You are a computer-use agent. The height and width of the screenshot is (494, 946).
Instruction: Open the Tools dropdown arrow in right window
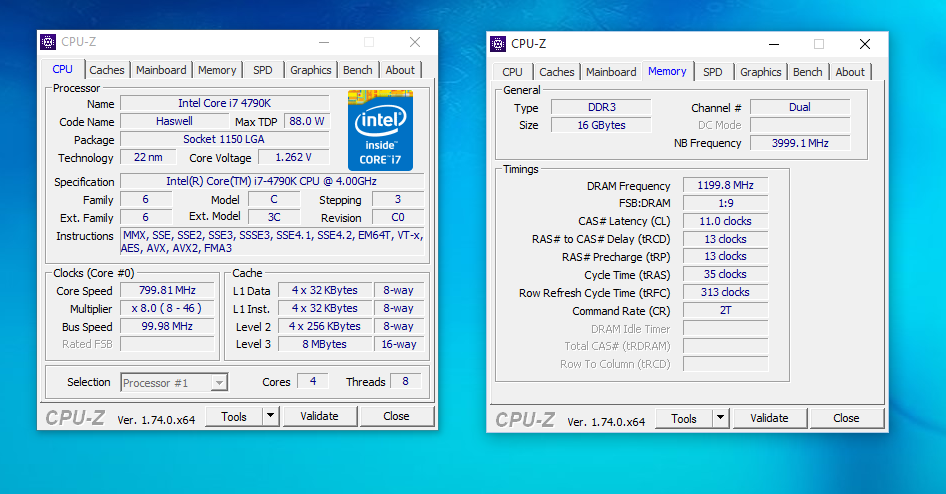pos(720,418)
